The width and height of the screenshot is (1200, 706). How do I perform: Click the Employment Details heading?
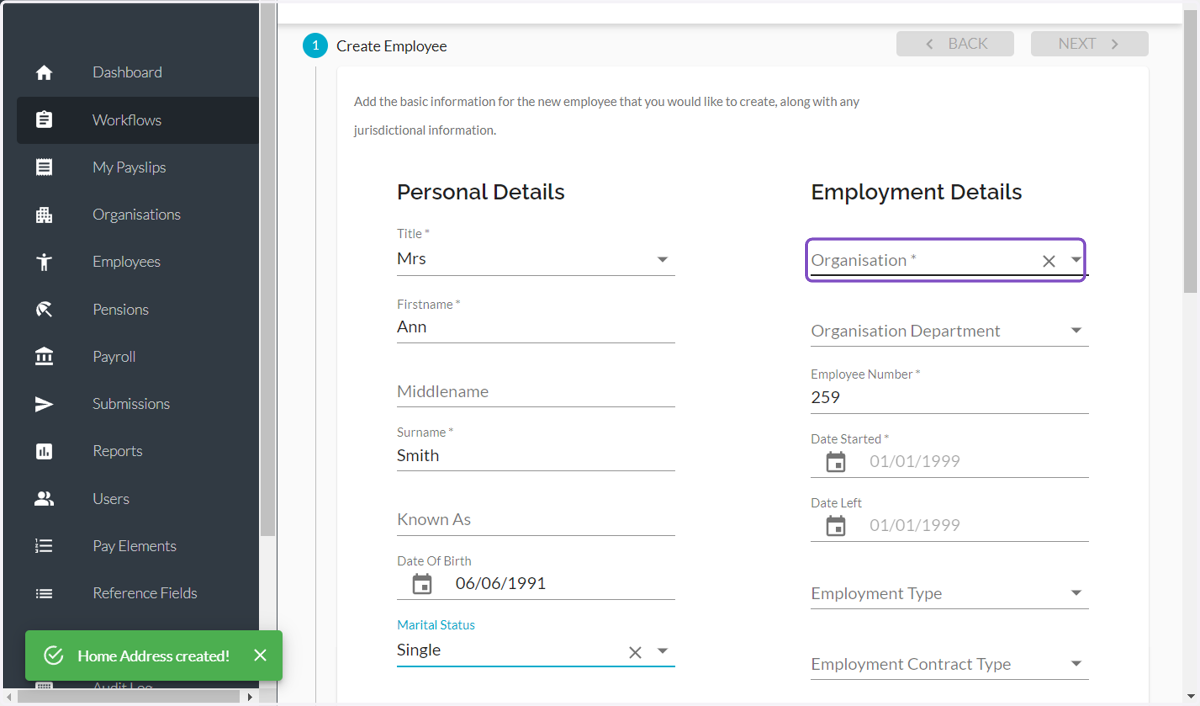916,192
